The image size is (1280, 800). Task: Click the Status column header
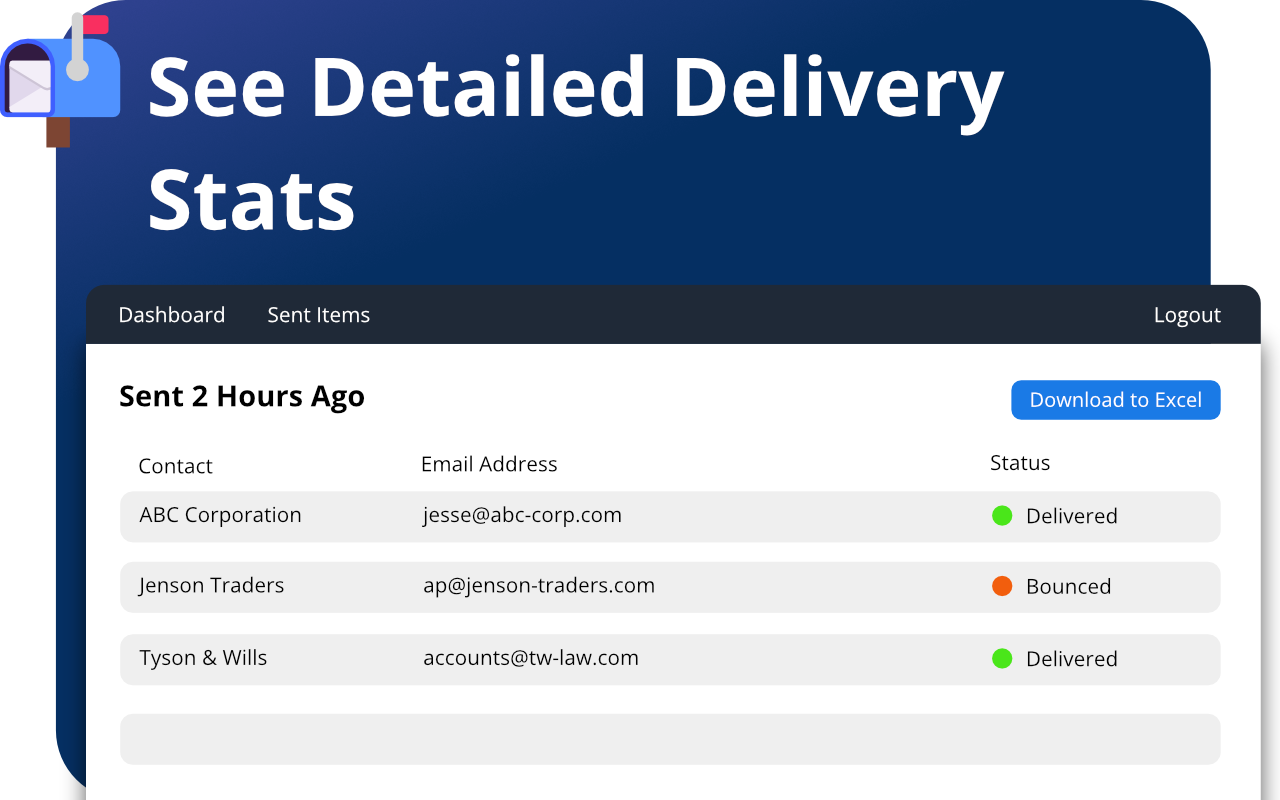coord(1020,463)
